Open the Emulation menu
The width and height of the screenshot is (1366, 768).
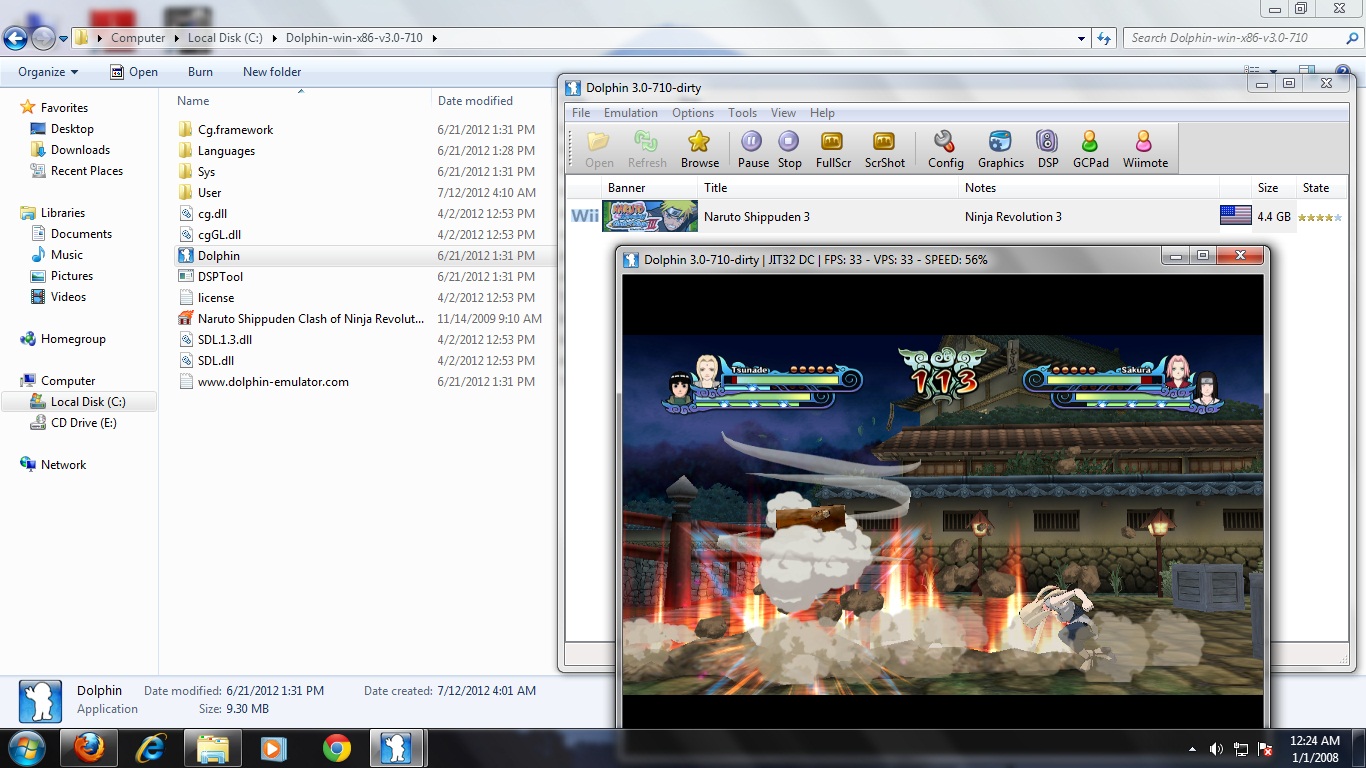[x=630, y=113]
